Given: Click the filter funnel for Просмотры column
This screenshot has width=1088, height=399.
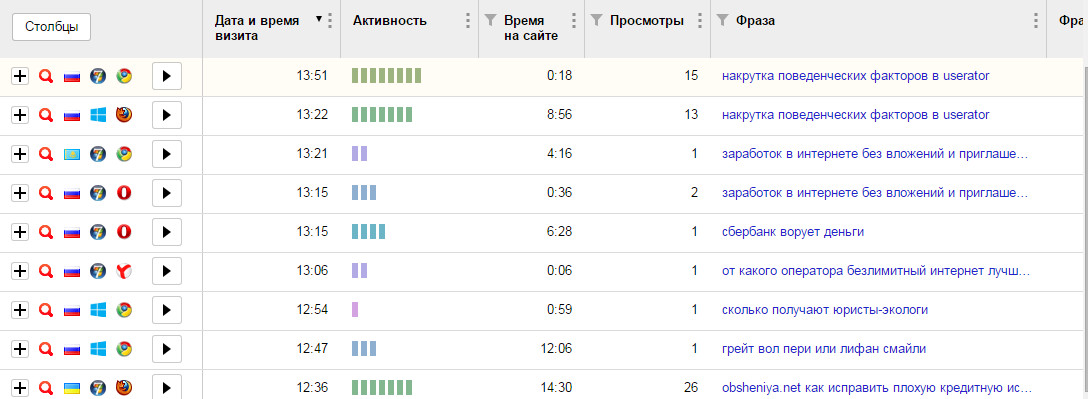Looking at the screenshot, I should [x=596, y=20].
